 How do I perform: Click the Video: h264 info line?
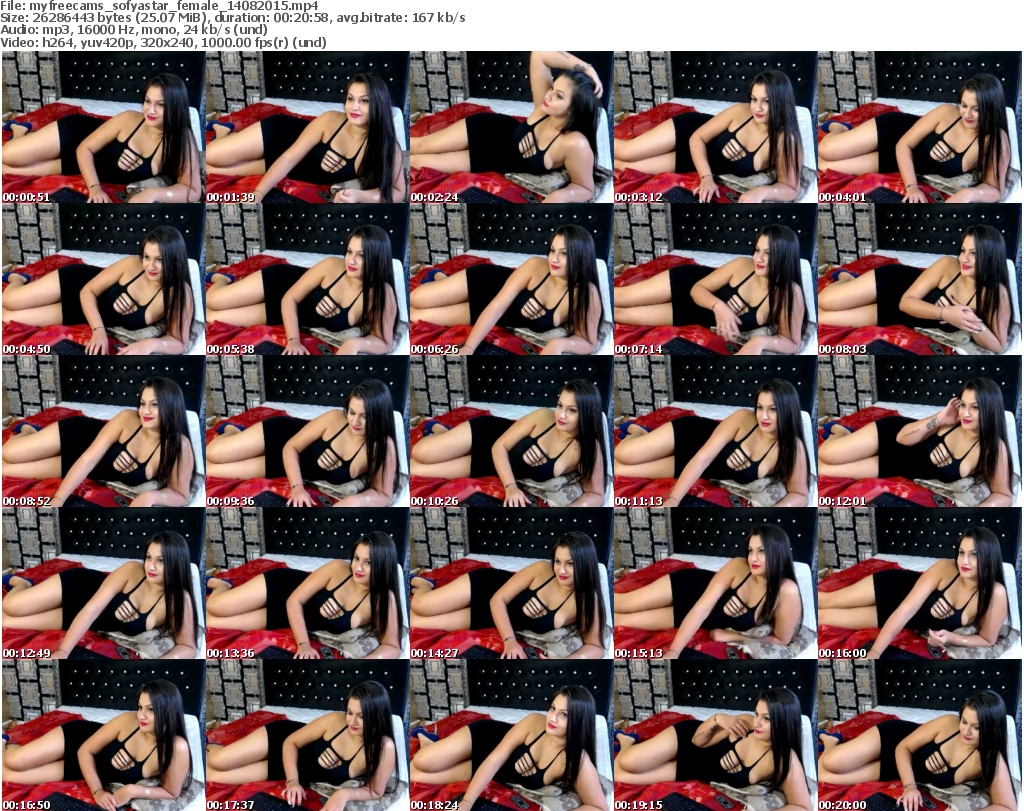click(163, 42)
